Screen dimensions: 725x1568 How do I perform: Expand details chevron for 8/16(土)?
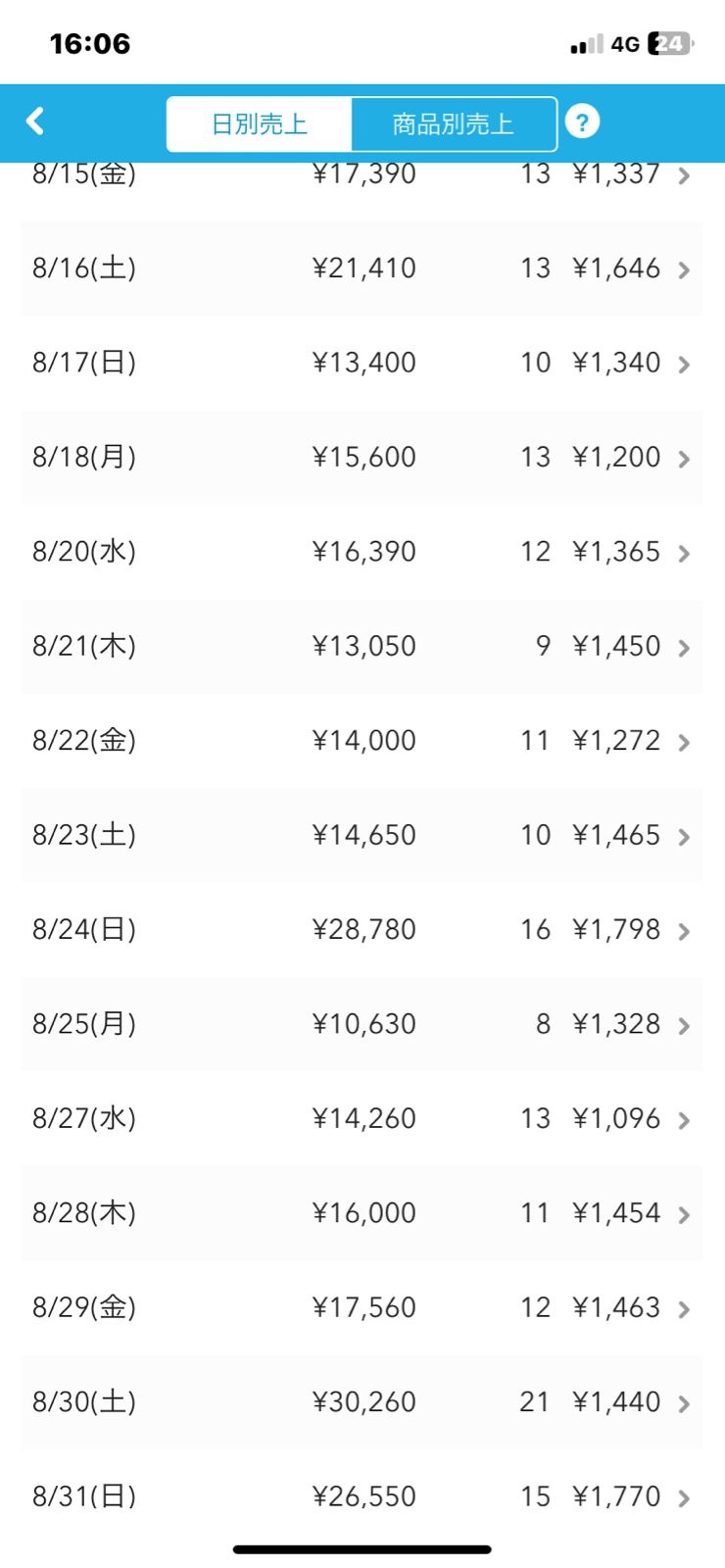[x=684, y=270]
